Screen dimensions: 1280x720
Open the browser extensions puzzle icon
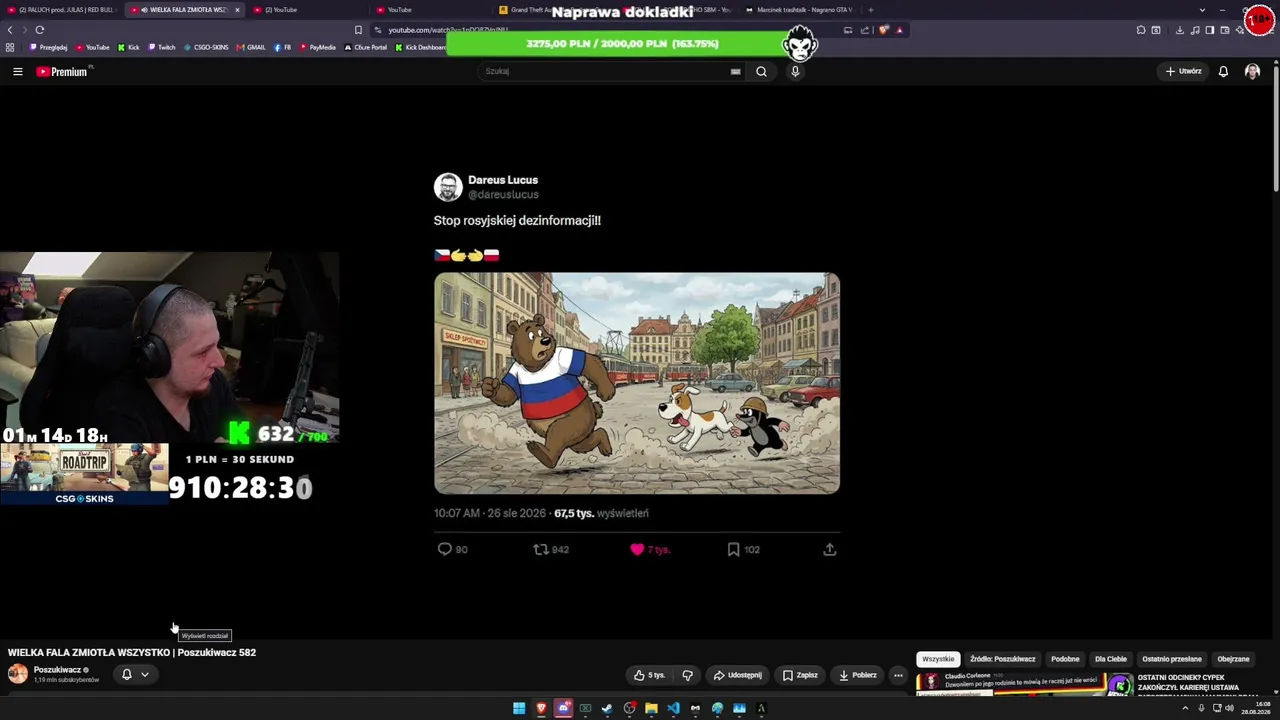(x=1141, y=30)
